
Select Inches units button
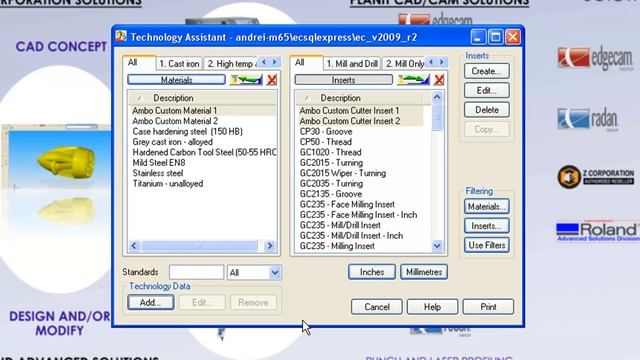pos(372,272)
